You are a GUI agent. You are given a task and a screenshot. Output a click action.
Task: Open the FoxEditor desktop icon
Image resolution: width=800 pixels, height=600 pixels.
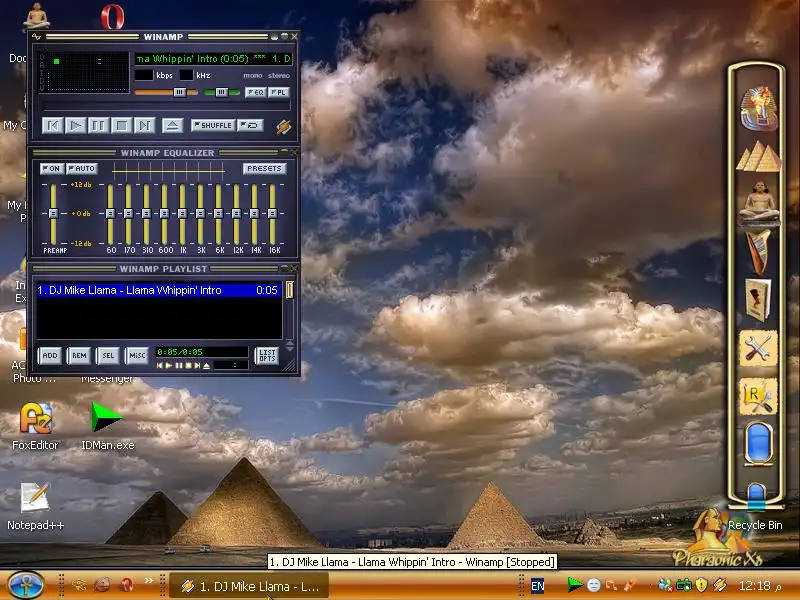point(35,427)
